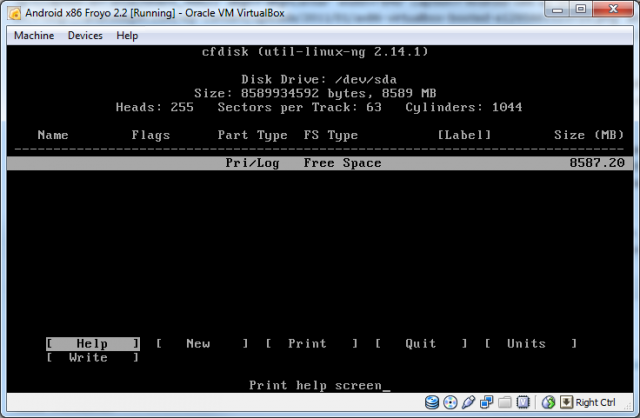The width and height of the screenshot is (640, 418).
Task: Click the network adapters status icon
Action: point(487,402)
